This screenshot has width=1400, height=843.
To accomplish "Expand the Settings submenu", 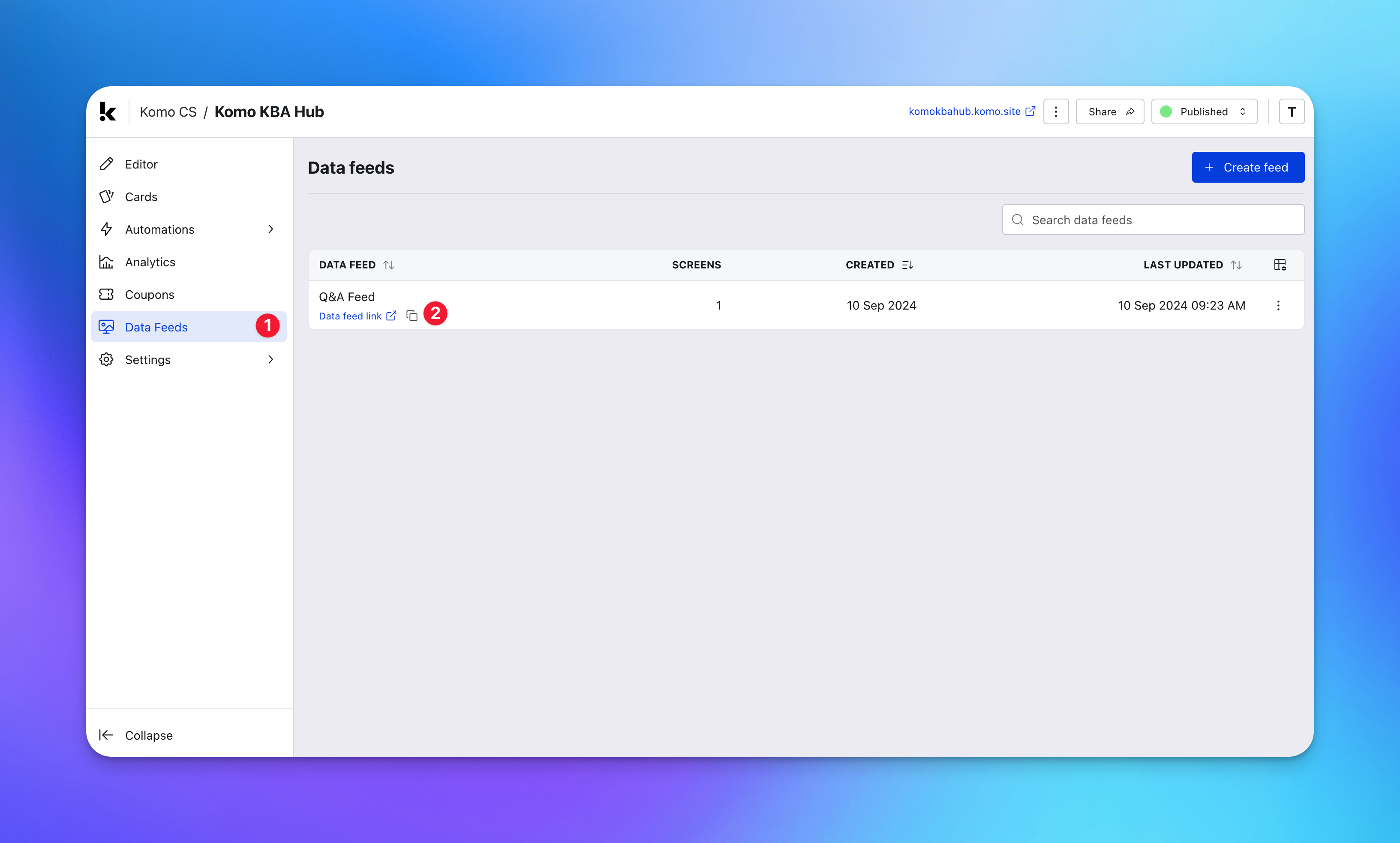I will (x=270, y=360).
